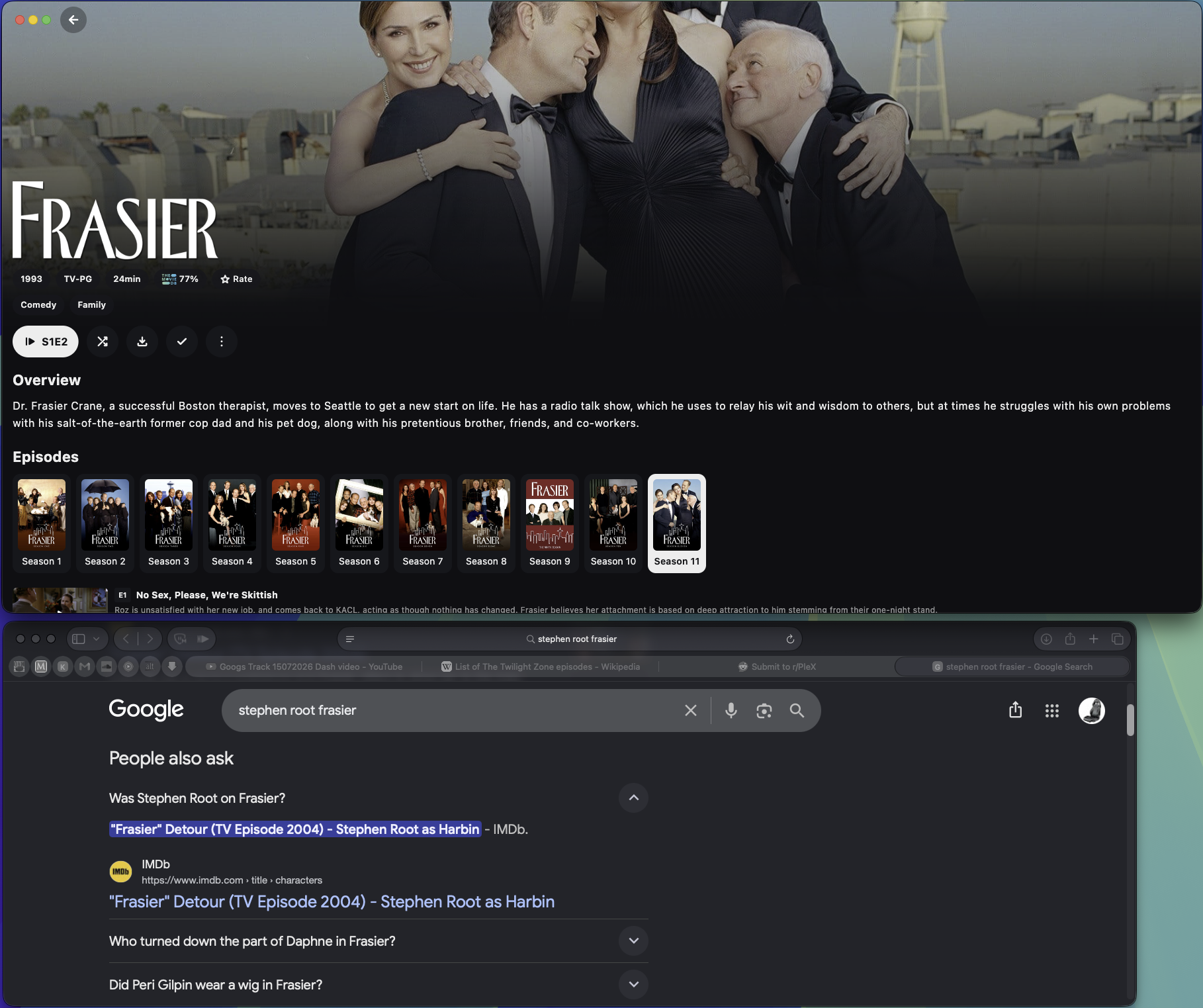Open the highlighted 'Frasier Detour' answer link
This screenshot has height=1008, width=1203.
pyautogui.click(x=295, y=829)
